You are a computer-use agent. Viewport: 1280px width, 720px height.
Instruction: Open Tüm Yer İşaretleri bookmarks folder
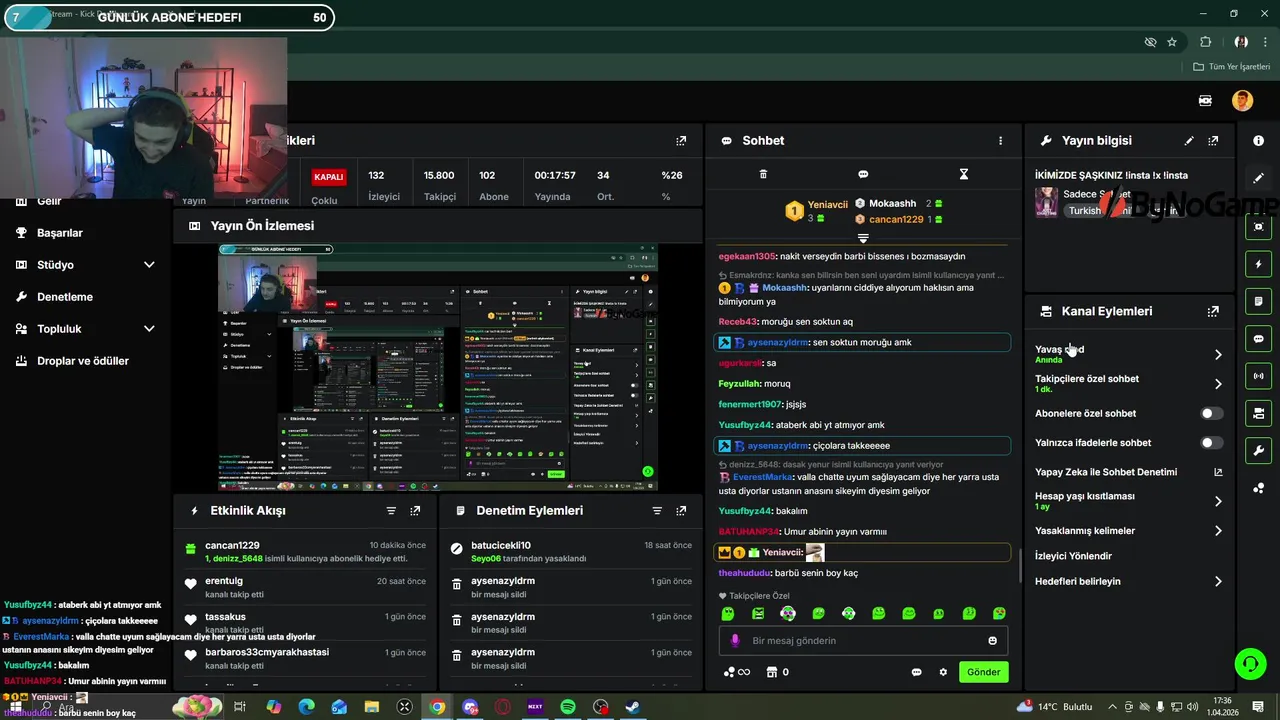pyautogui.click(x=1232, y=67)
